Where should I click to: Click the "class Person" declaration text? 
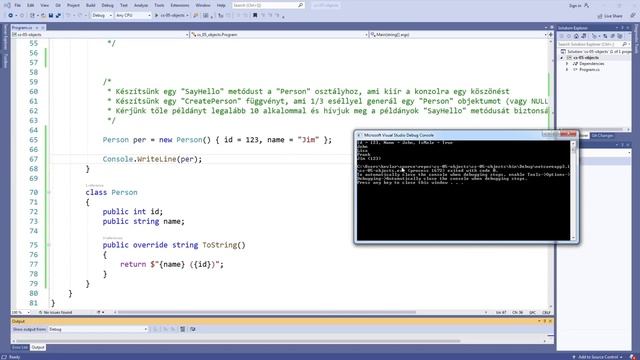111,192
